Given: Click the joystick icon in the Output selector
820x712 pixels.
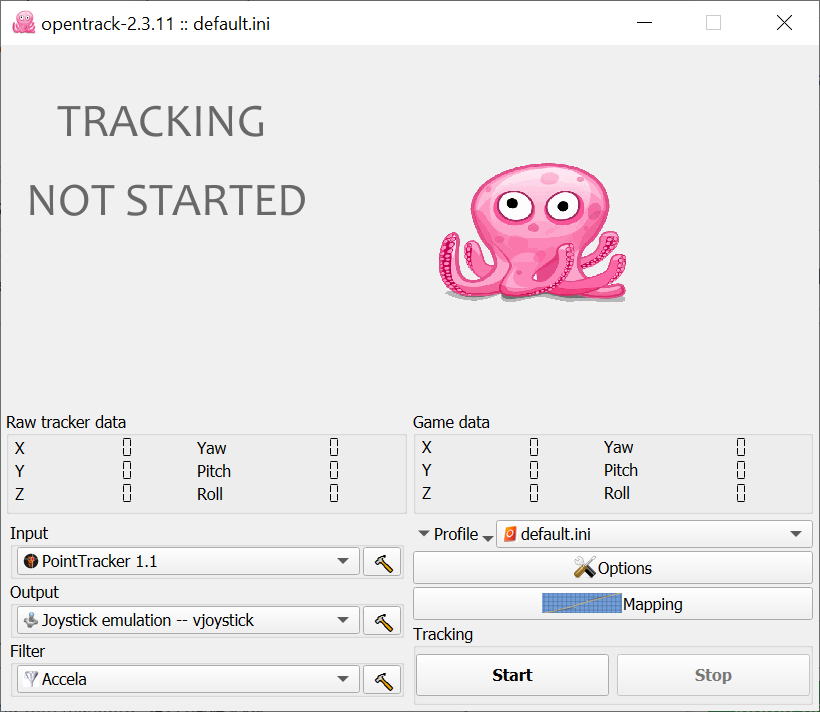Looking at the screenshot, I should click(x=29, y=620).
